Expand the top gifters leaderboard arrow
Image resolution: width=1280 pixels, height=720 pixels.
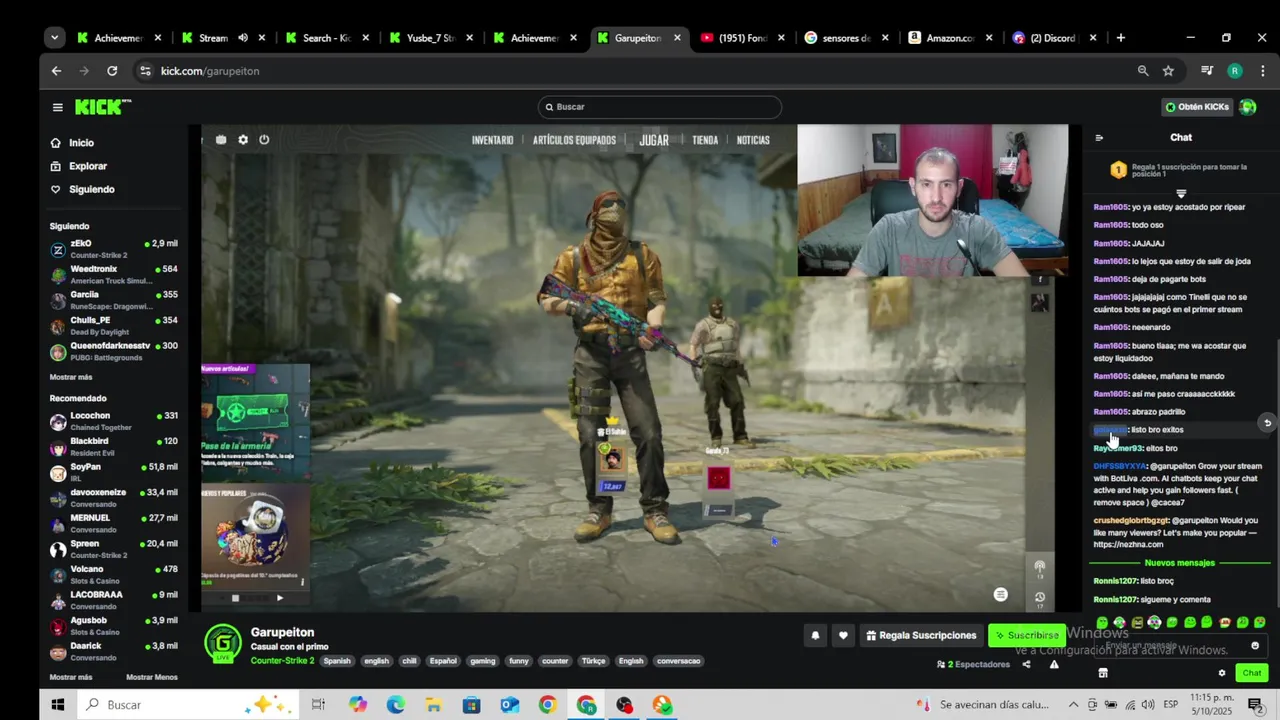pos(1181,194)
